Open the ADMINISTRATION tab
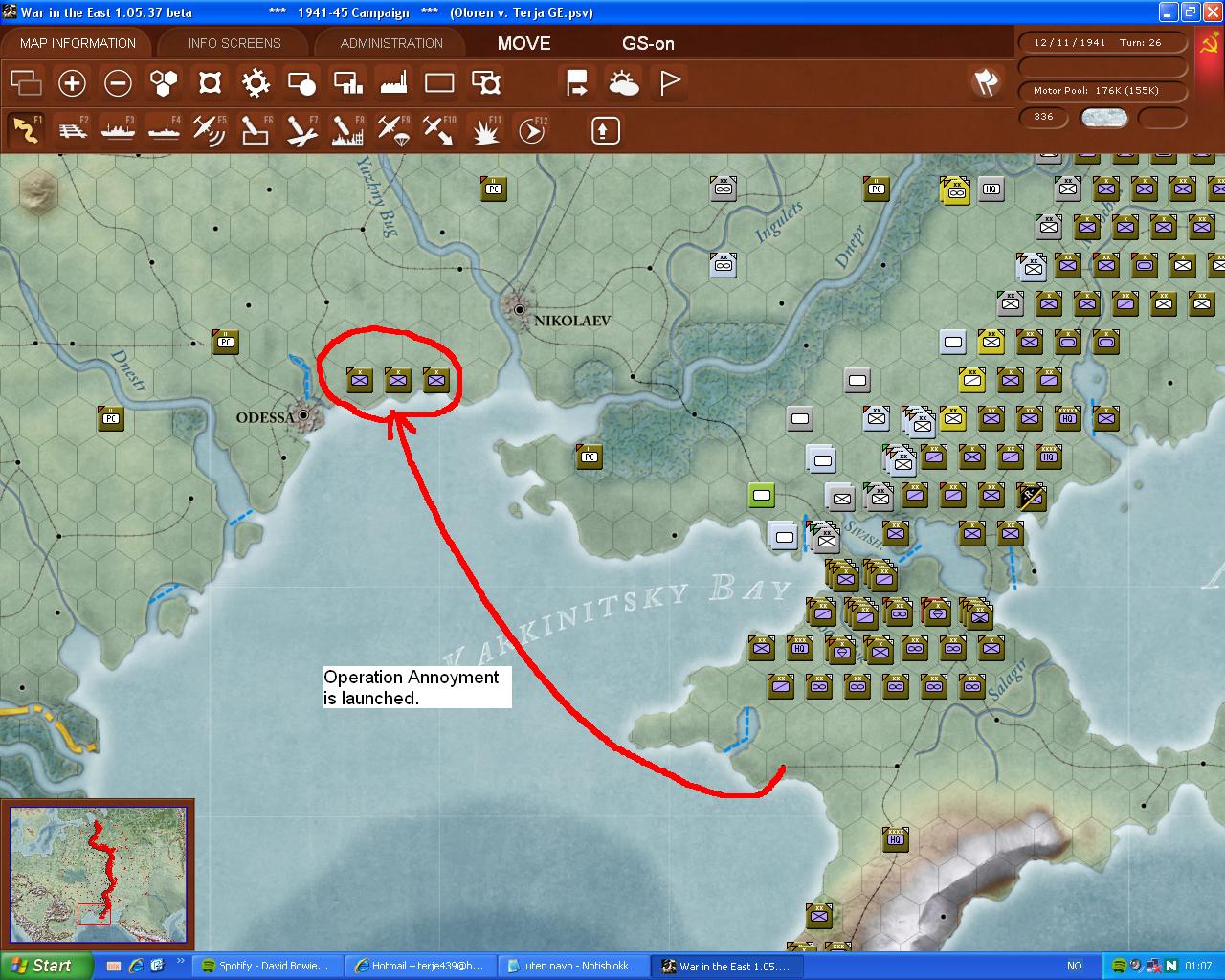1225x980 pixels. pos(391,43)
